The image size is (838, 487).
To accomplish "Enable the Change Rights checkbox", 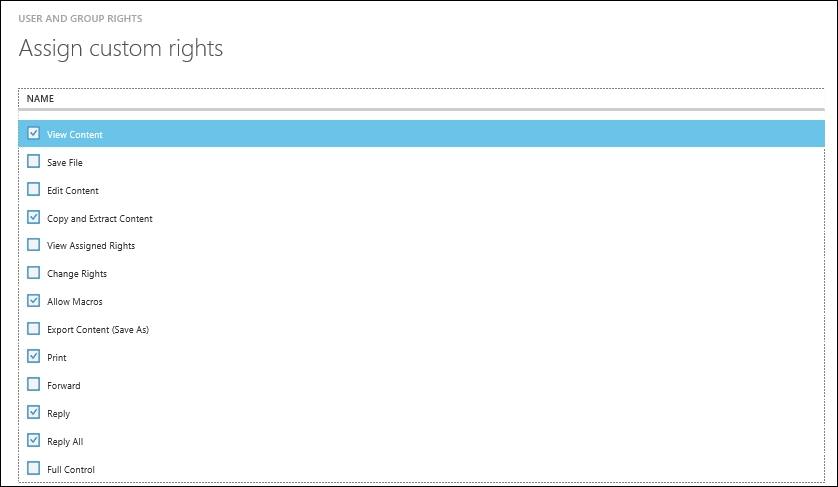I will (x=33, y=273).
